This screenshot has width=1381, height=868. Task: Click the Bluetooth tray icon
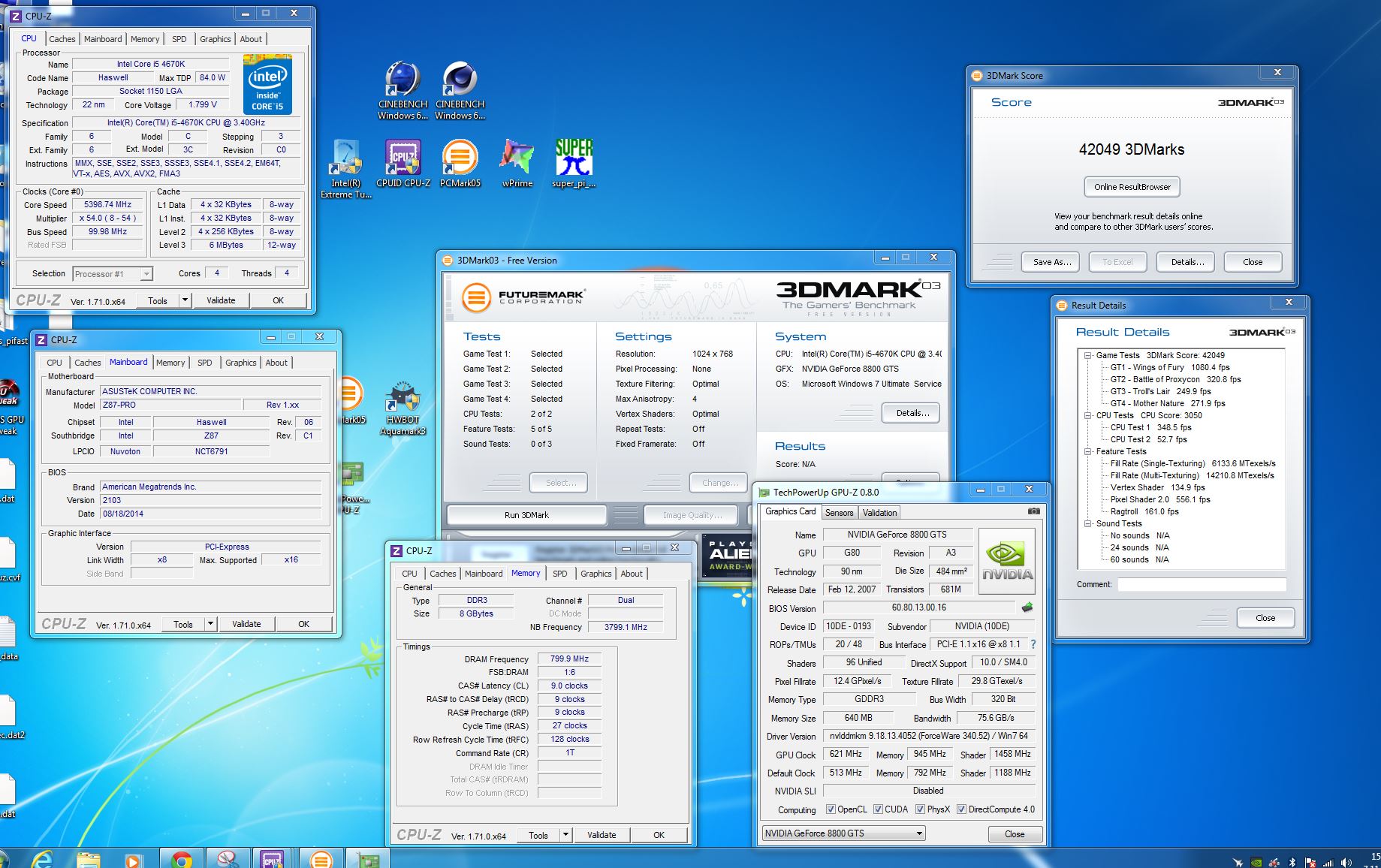pos(1292,862)
